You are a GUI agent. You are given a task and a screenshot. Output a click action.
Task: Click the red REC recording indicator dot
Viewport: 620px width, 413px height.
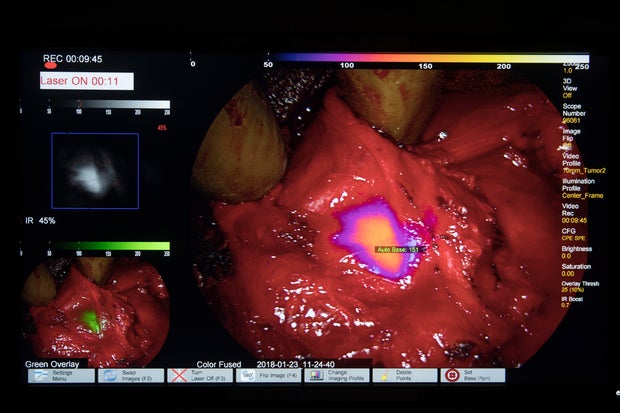coord(51,65)
